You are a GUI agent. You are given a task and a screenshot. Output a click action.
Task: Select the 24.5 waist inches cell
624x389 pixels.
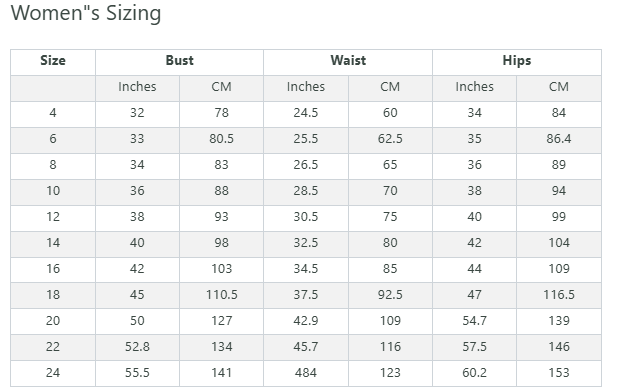point(306,113)
